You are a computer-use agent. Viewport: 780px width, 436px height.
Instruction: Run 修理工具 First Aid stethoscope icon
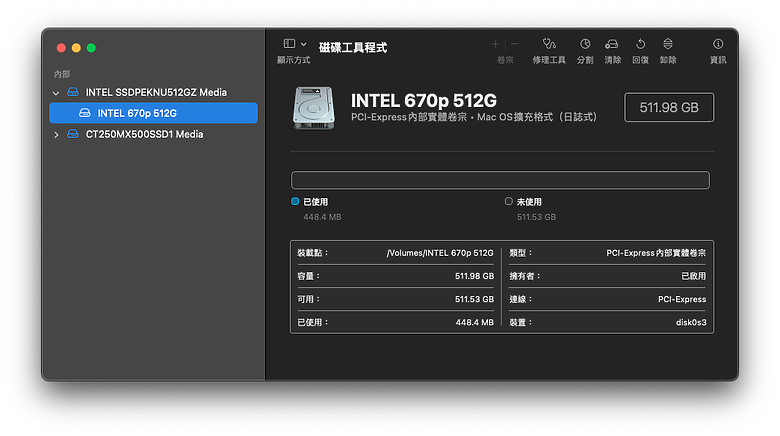[x=549, y=44]
